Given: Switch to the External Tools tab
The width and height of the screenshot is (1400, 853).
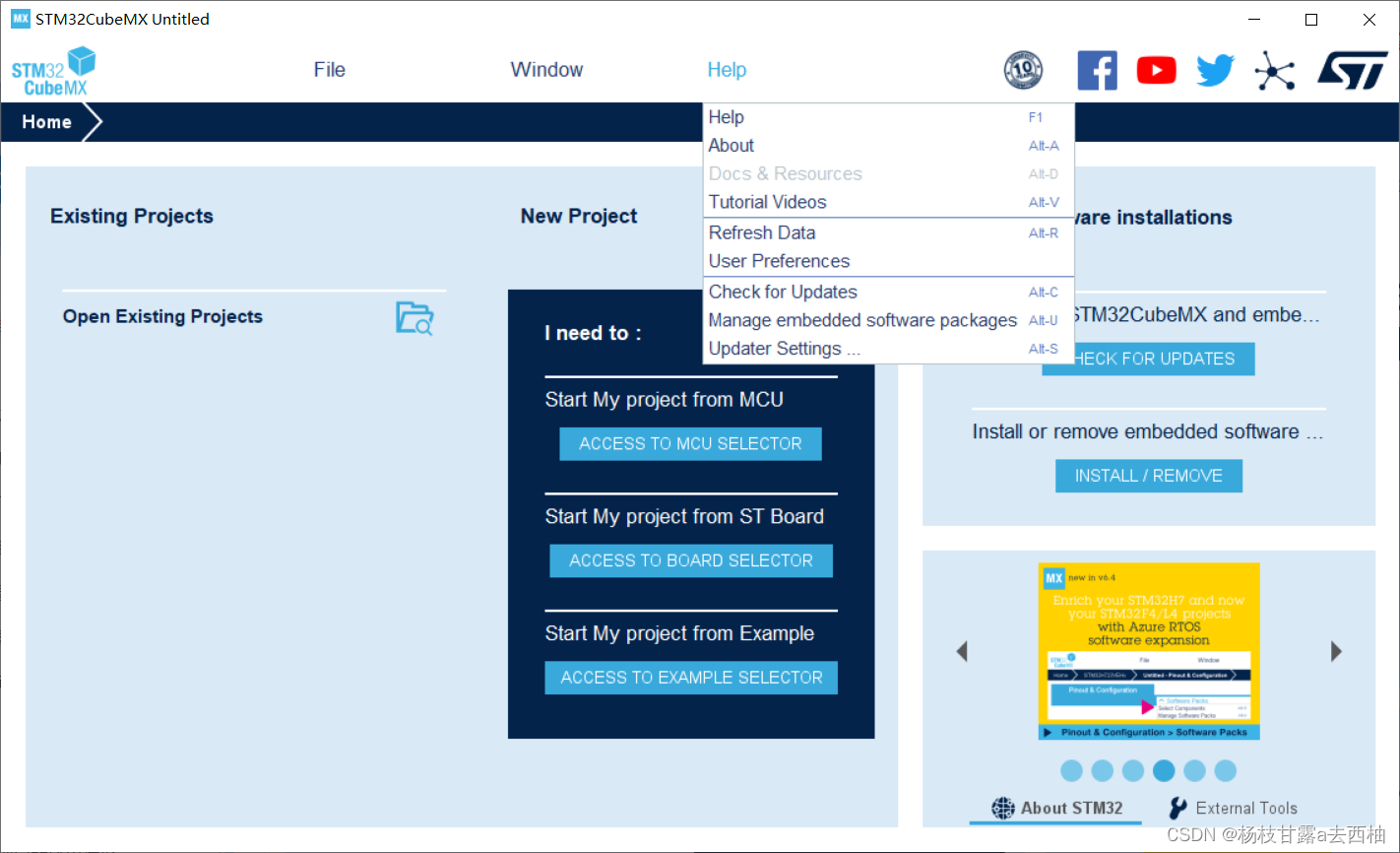Looking at the screenshot, I should [x=1233, y=809].
